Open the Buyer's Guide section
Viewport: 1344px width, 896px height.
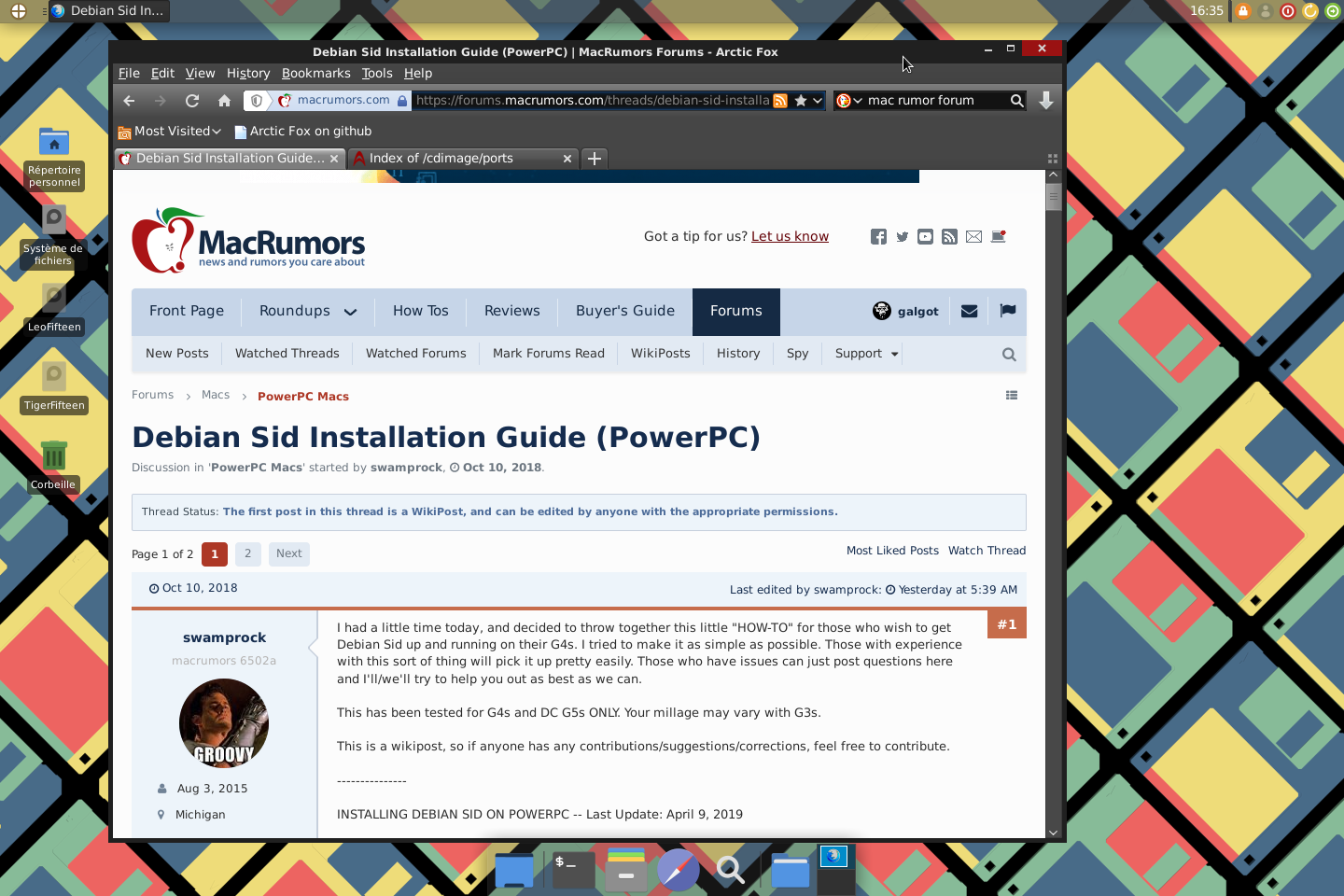pyautogui.click(x=625, y=312)
